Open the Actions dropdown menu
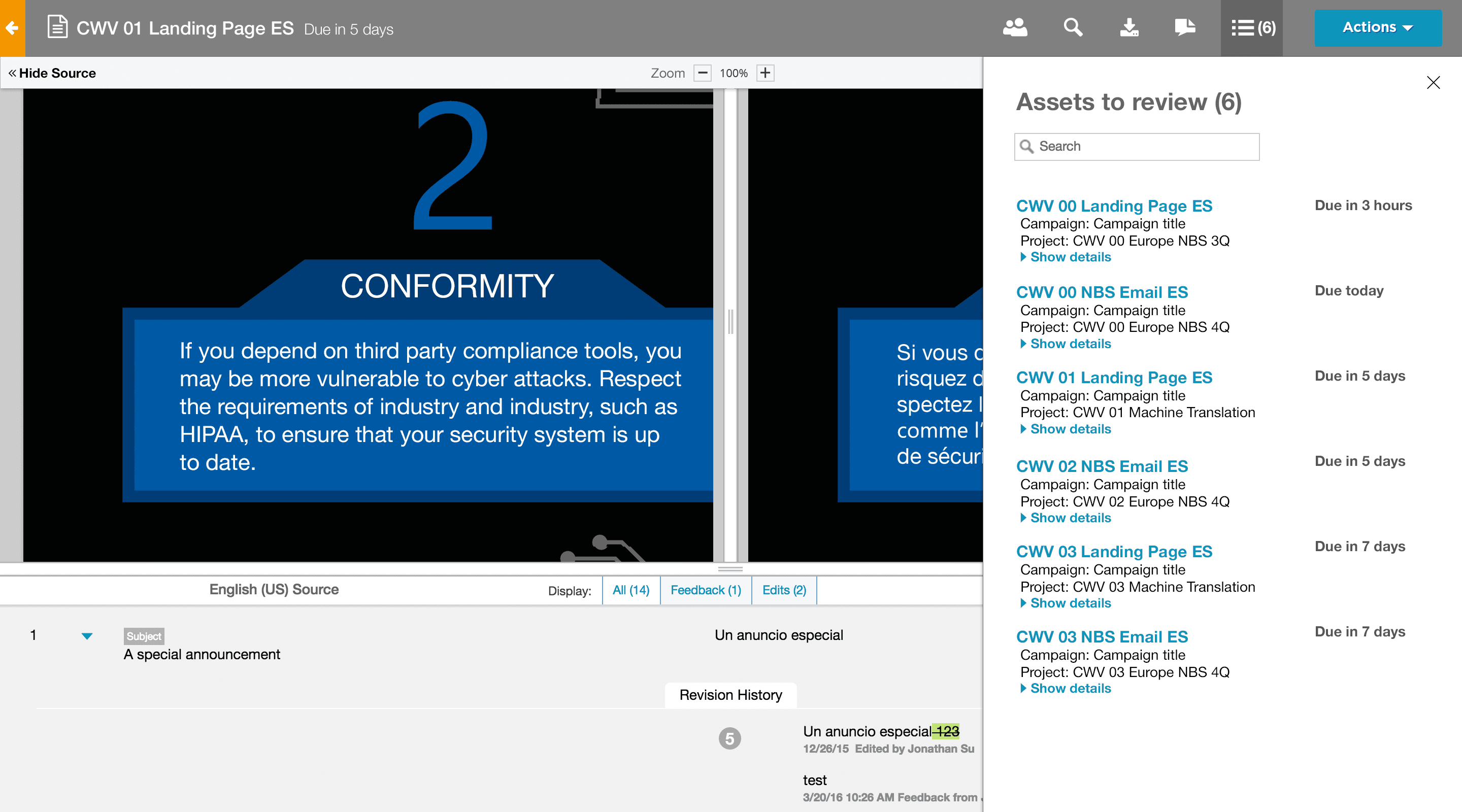 1377,28
